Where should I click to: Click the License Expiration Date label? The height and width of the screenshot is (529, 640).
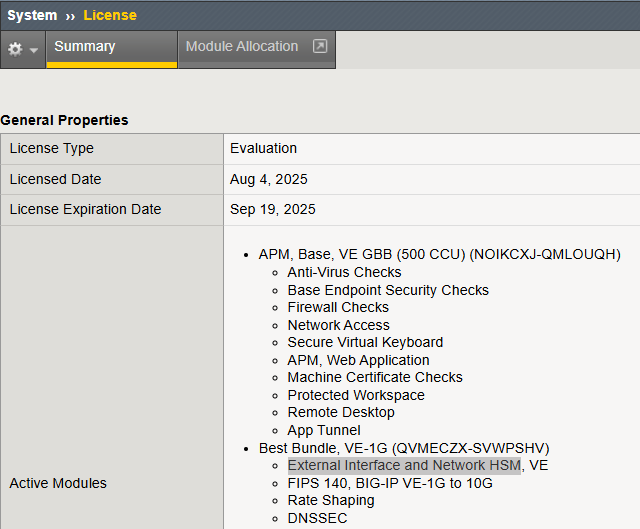85,209
